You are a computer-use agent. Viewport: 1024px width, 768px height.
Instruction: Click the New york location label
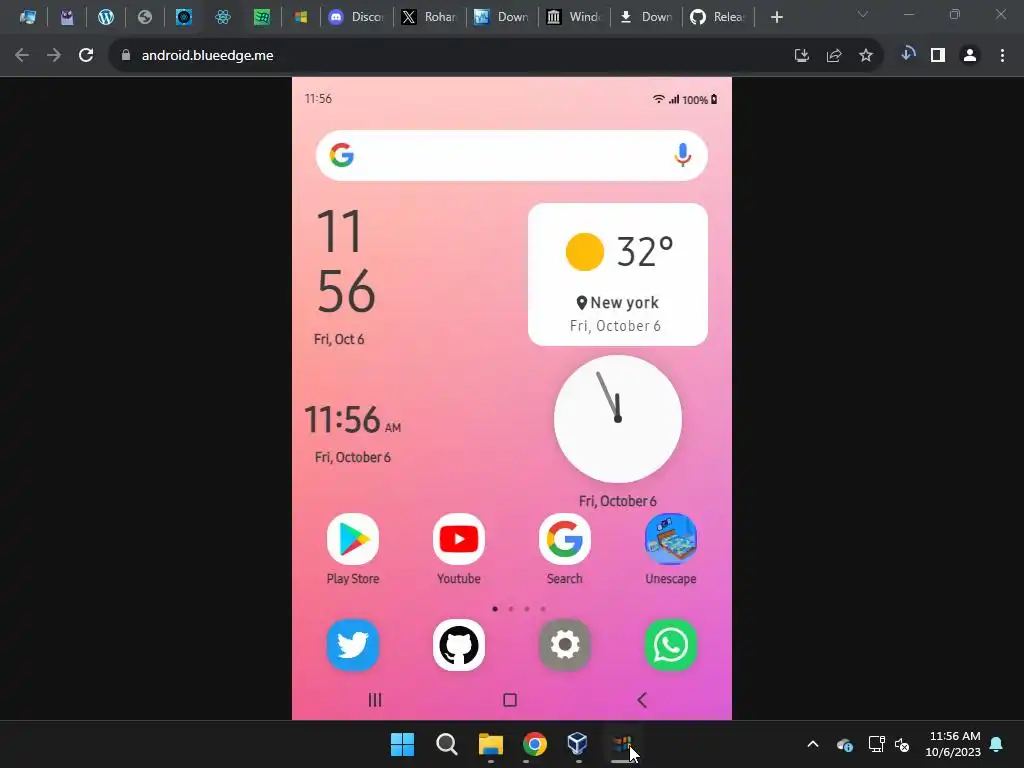(x=618, y=303)
